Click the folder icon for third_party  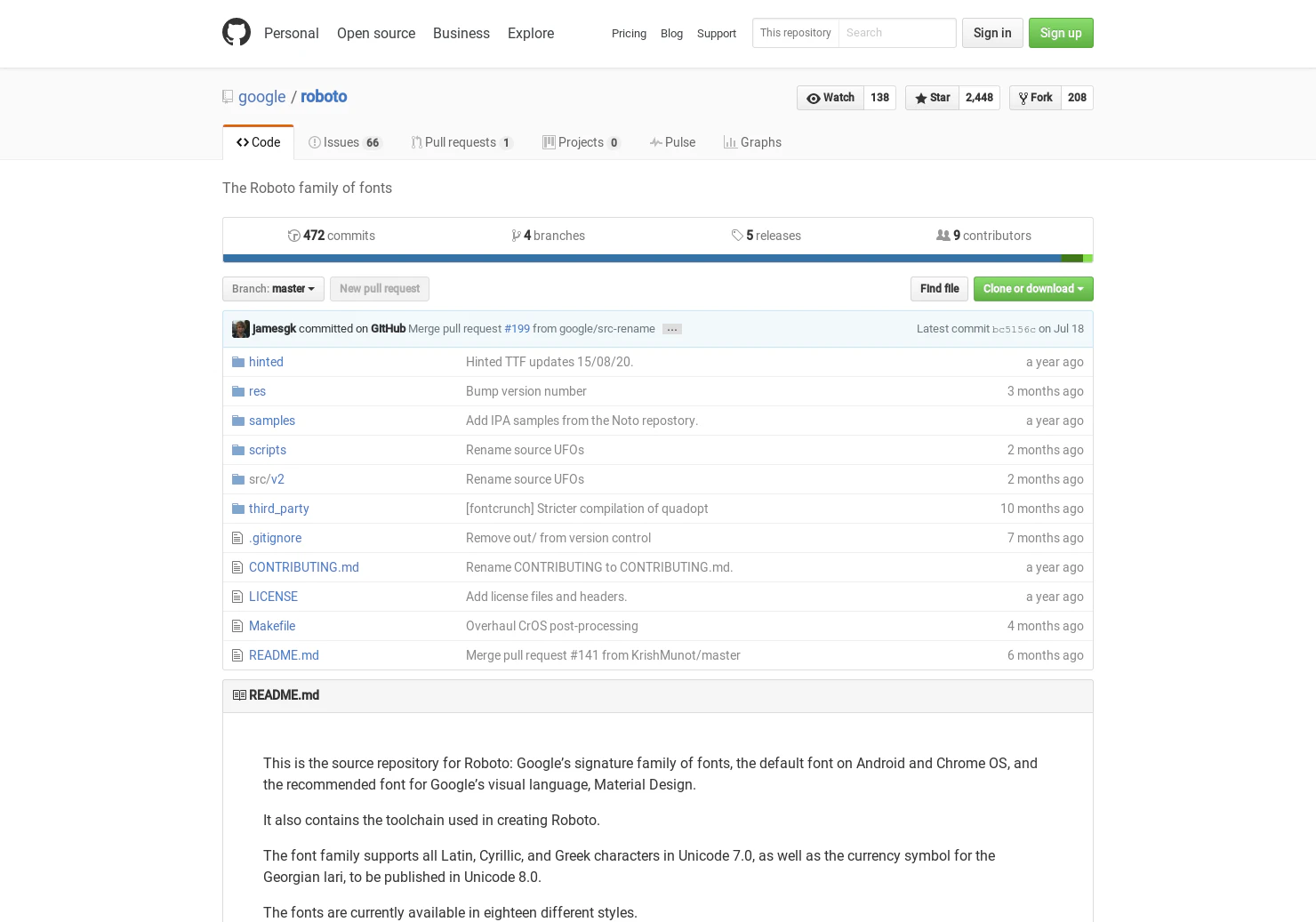238,509
